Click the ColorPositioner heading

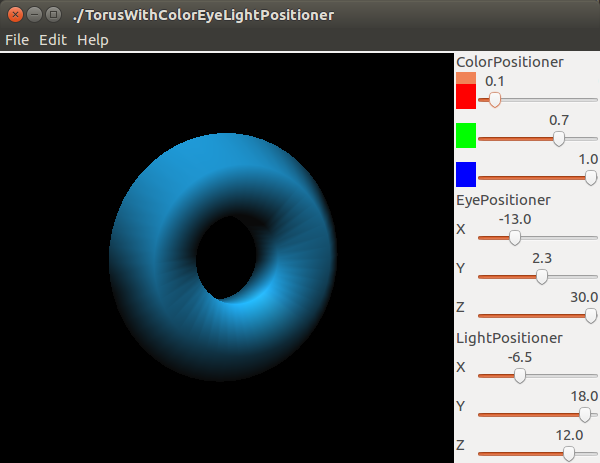(510, 62)
